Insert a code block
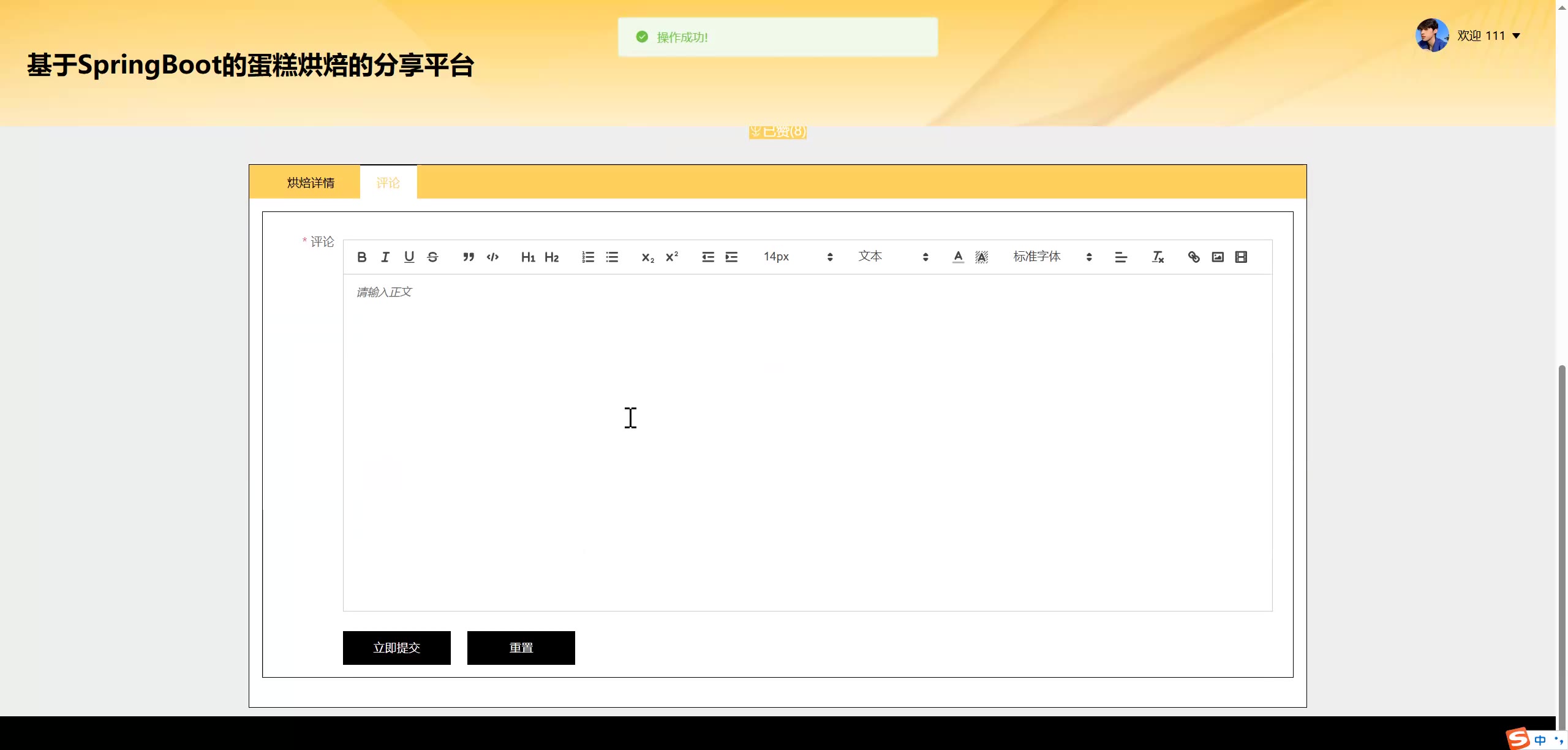This screenshot has width=1568, height=750. coord(492,257)
